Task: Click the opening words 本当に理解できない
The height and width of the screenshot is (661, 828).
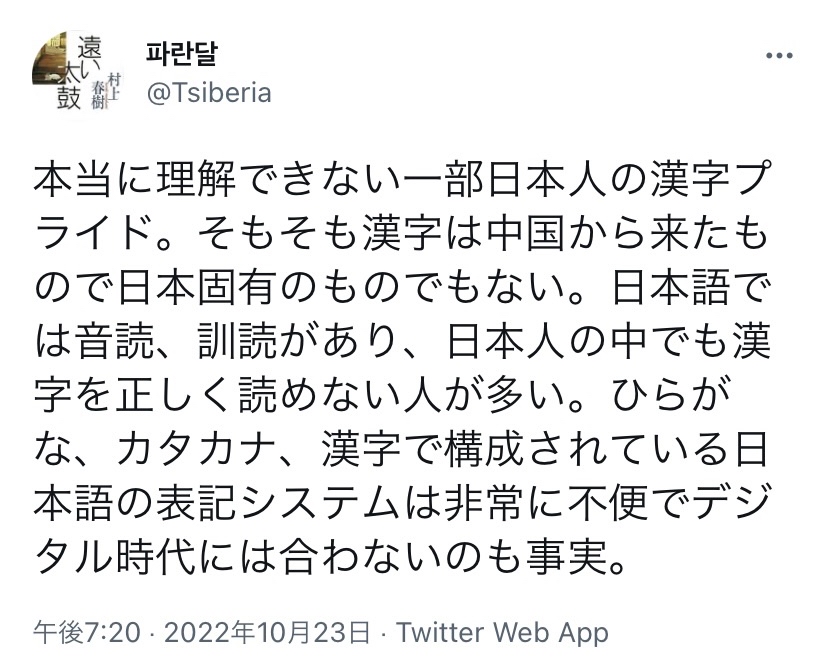Action: 218,178
